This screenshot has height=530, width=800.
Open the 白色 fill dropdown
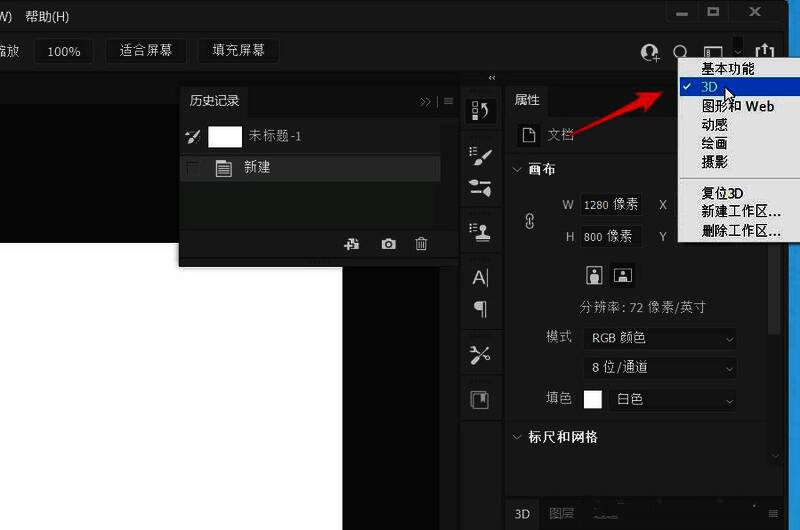pos(673,399)
